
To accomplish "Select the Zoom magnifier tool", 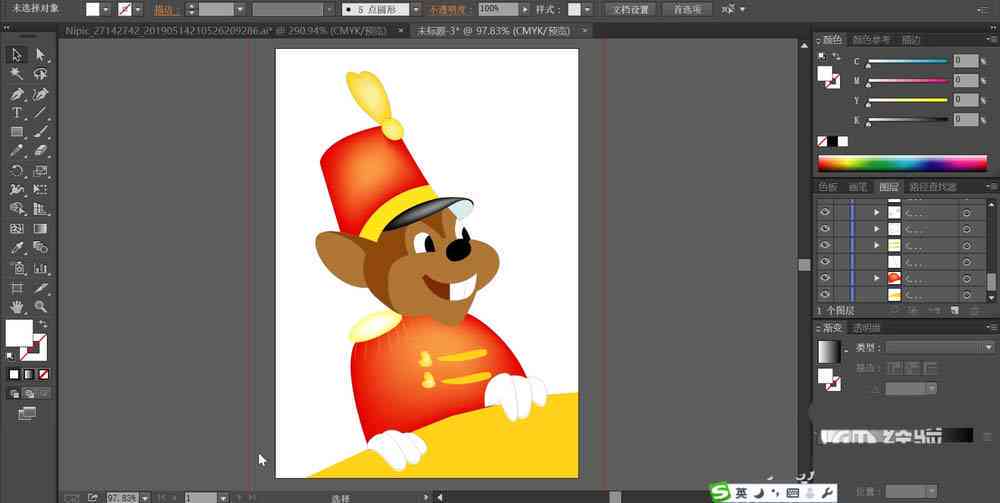I will click(41, 307).
